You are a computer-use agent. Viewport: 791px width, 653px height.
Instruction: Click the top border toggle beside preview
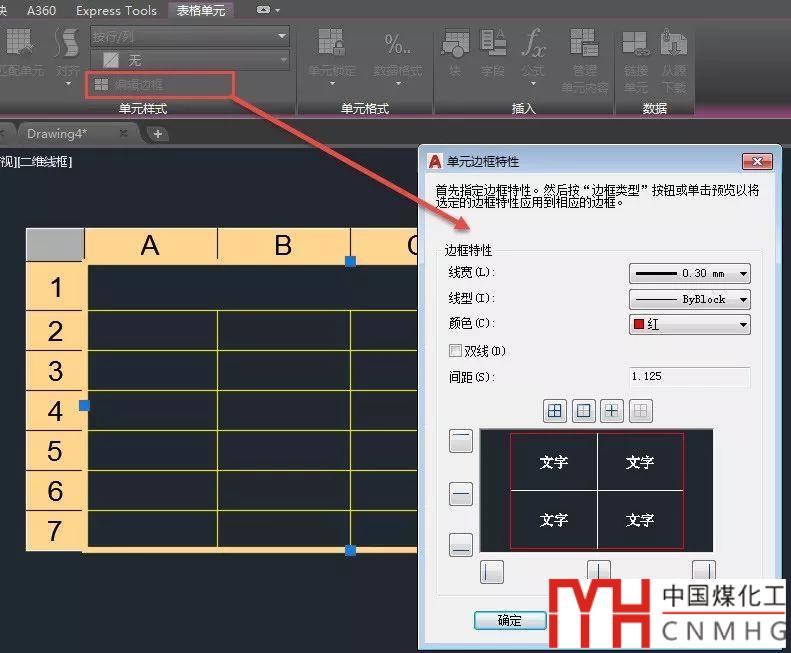[x=461, y=442]
